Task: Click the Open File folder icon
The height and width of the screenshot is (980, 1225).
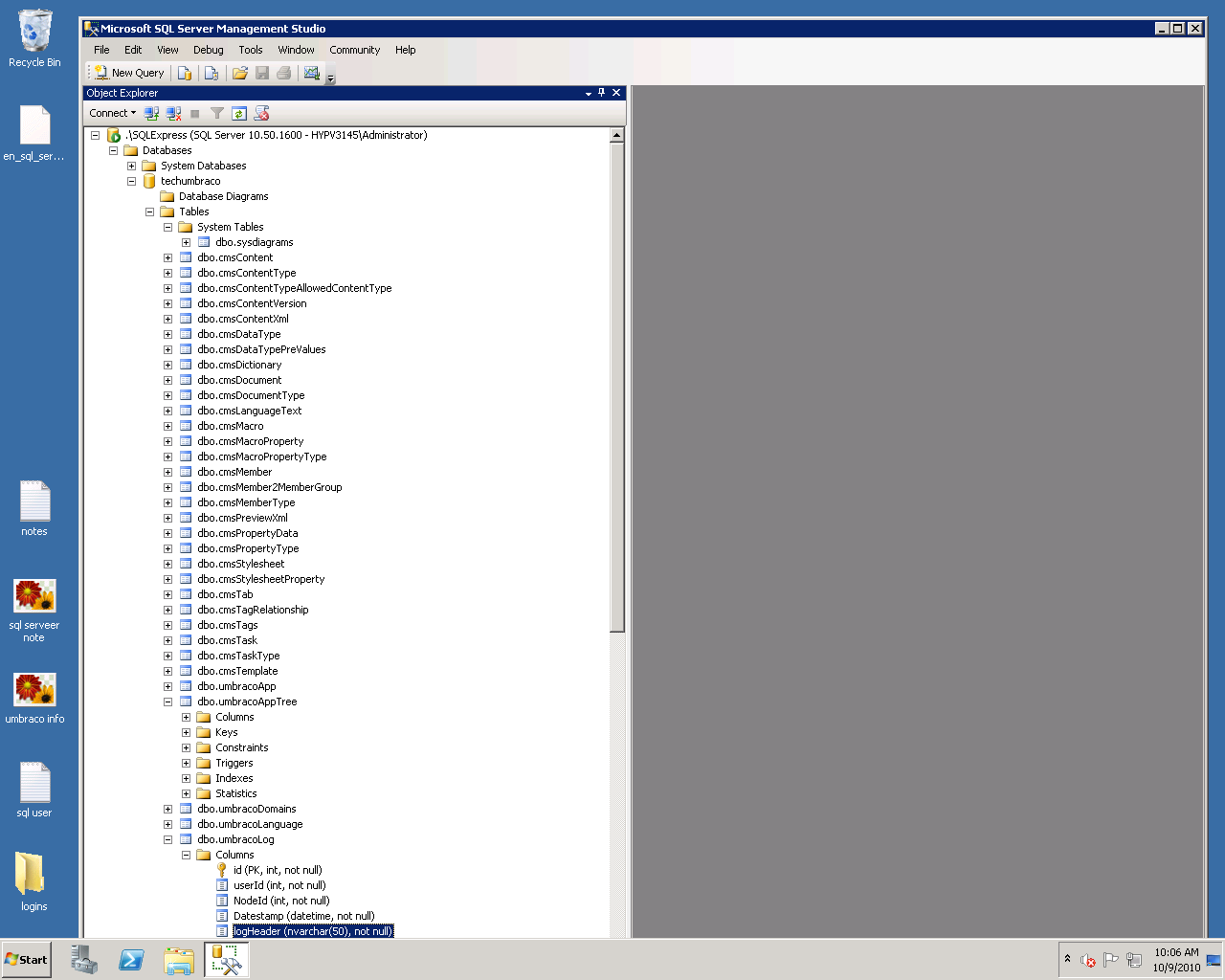Action: (240, 73)
